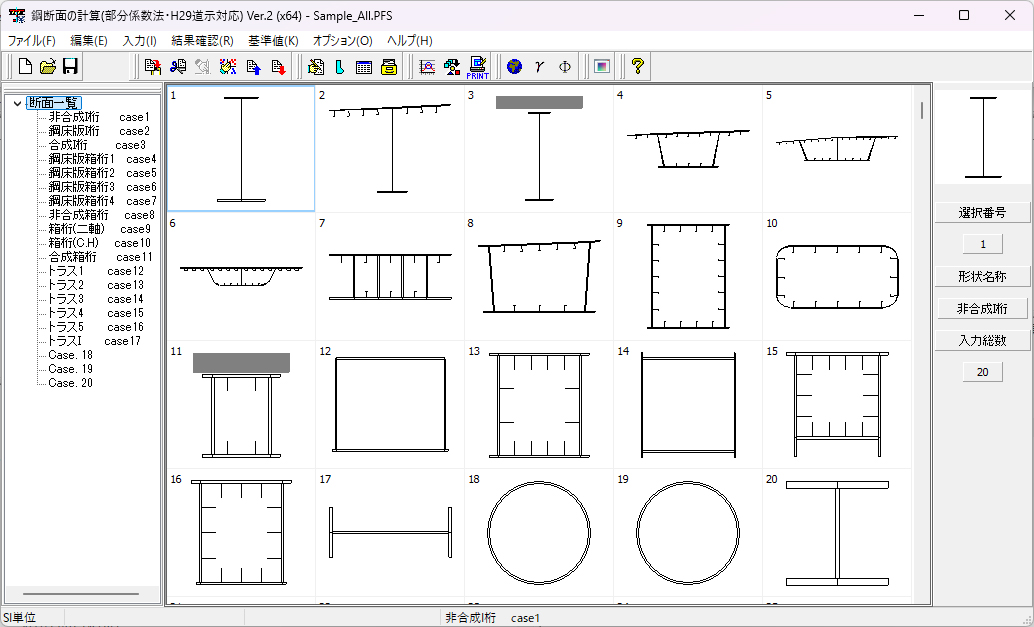Click the move-up document icon with blue arrow
The image size is (1034, 627).
click(254, 67)
